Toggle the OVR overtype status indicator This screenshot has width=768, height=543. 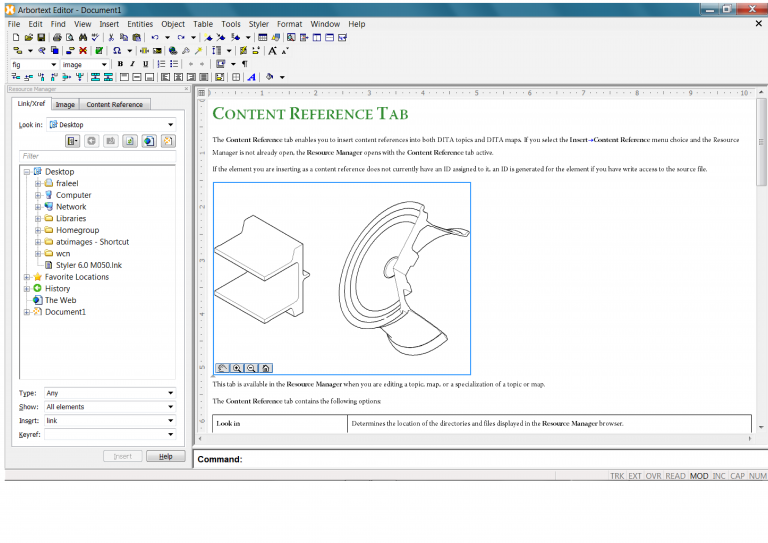click(653, 476)
